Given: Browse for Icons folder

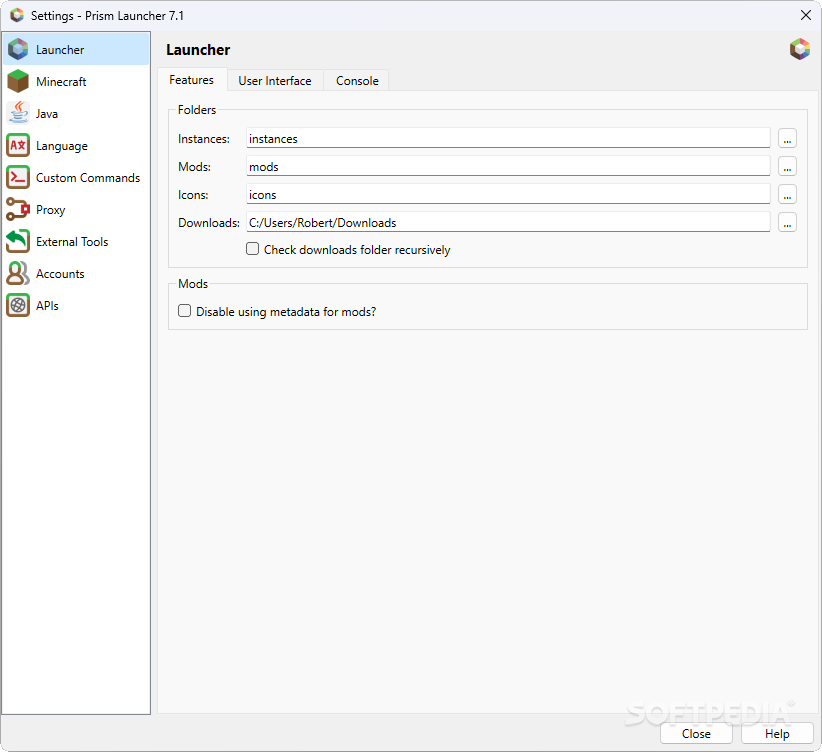Looking at the screenshot, I should click(787, 195).
